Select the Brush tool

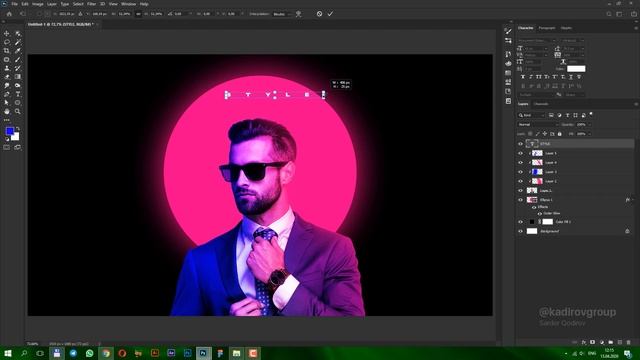(18, 60)
